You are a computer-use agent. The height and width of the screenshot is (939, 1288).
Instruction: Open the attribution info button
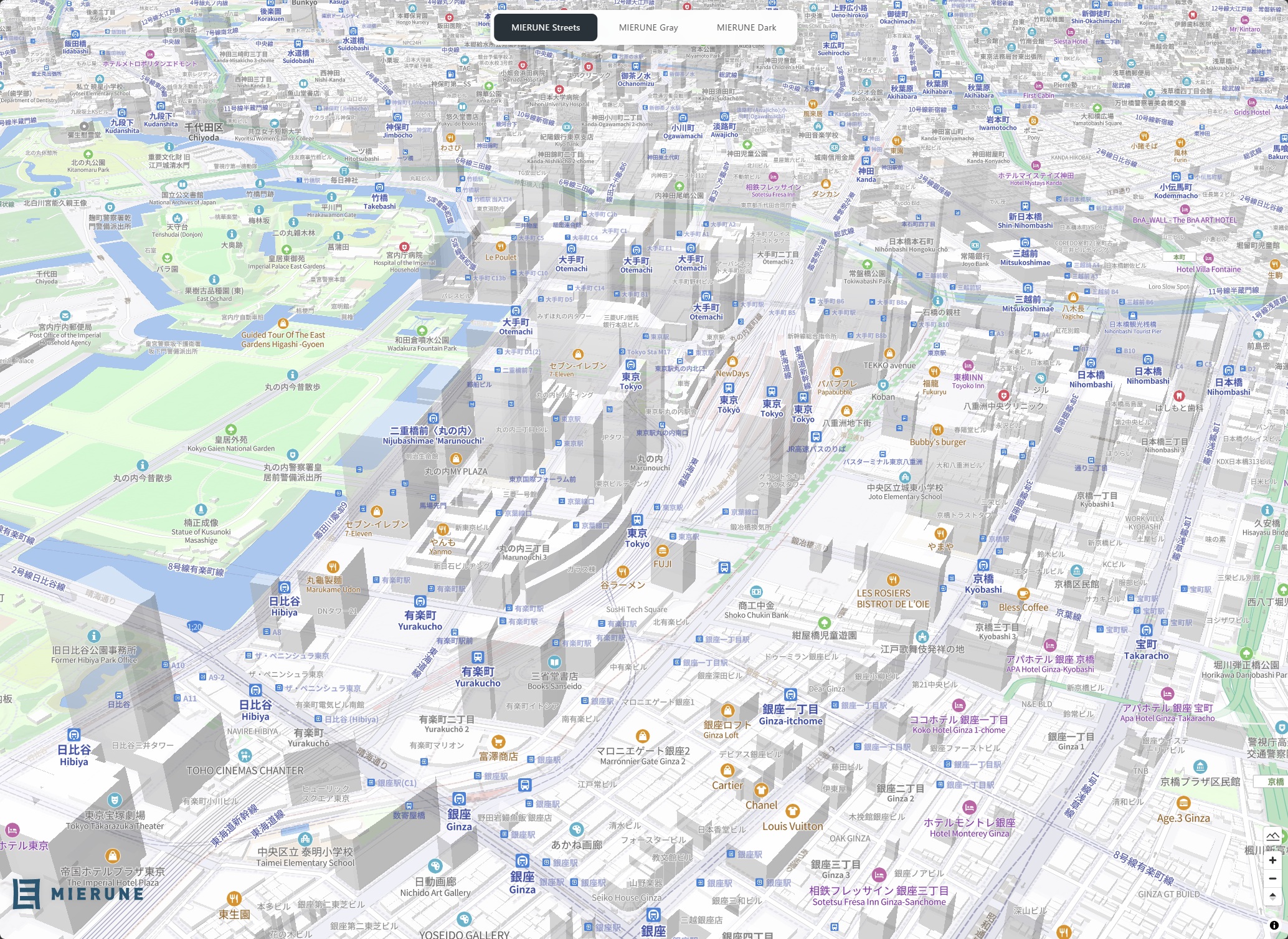pos(1274,925)
